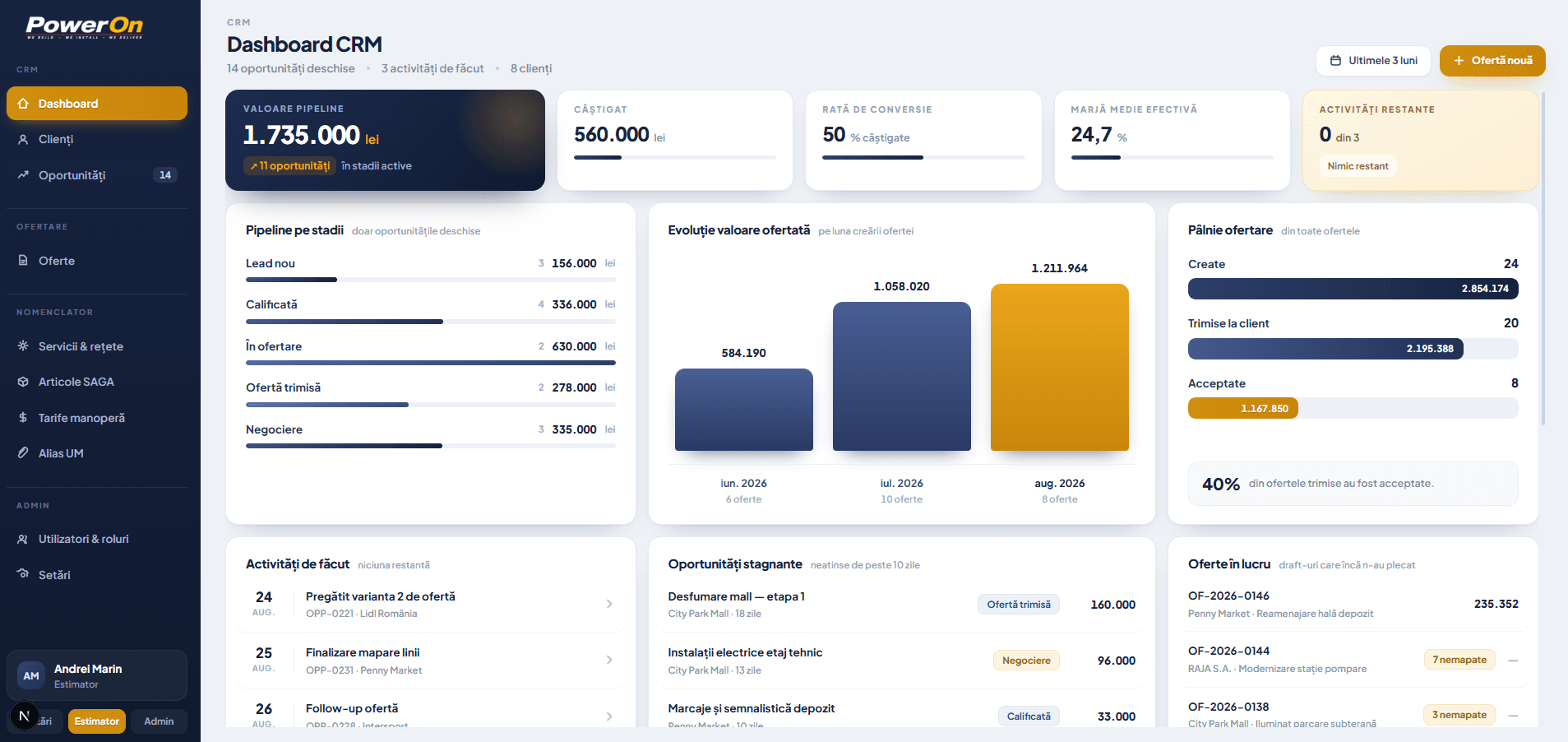Viewport: 1568px width, 742px height.
Task: Open the Next.js dev tools N badge
Action: pos(24,716)
